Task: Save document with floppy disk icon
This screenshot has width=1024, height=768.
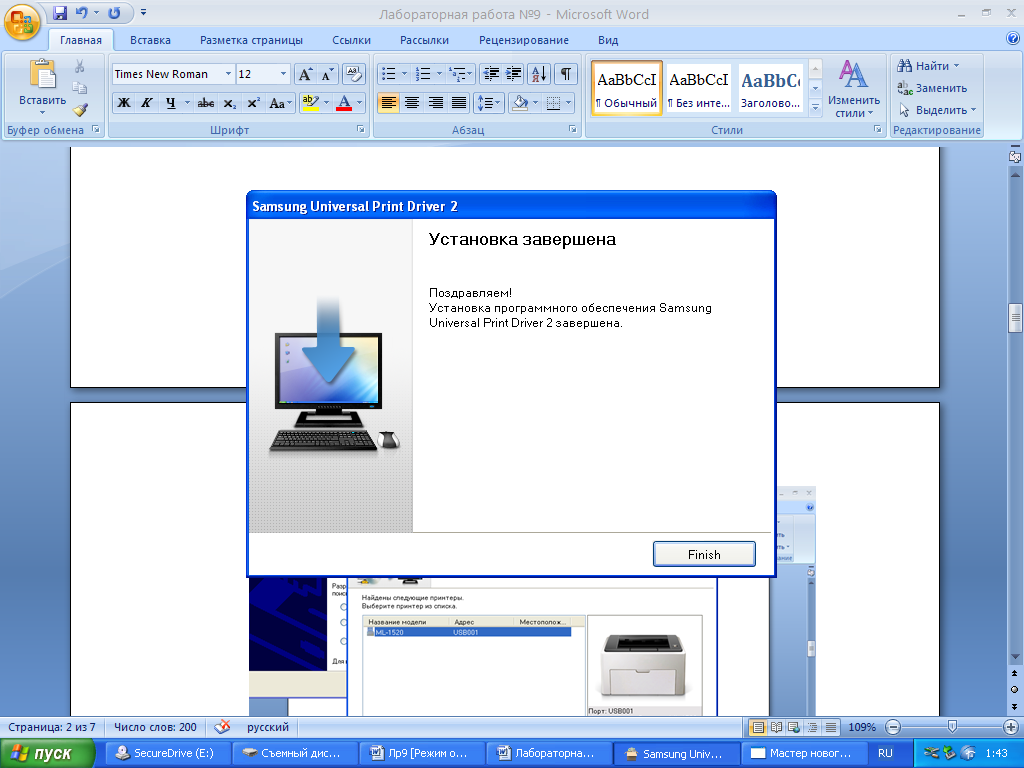Action: pyautogui.click(x=60, y=12)
